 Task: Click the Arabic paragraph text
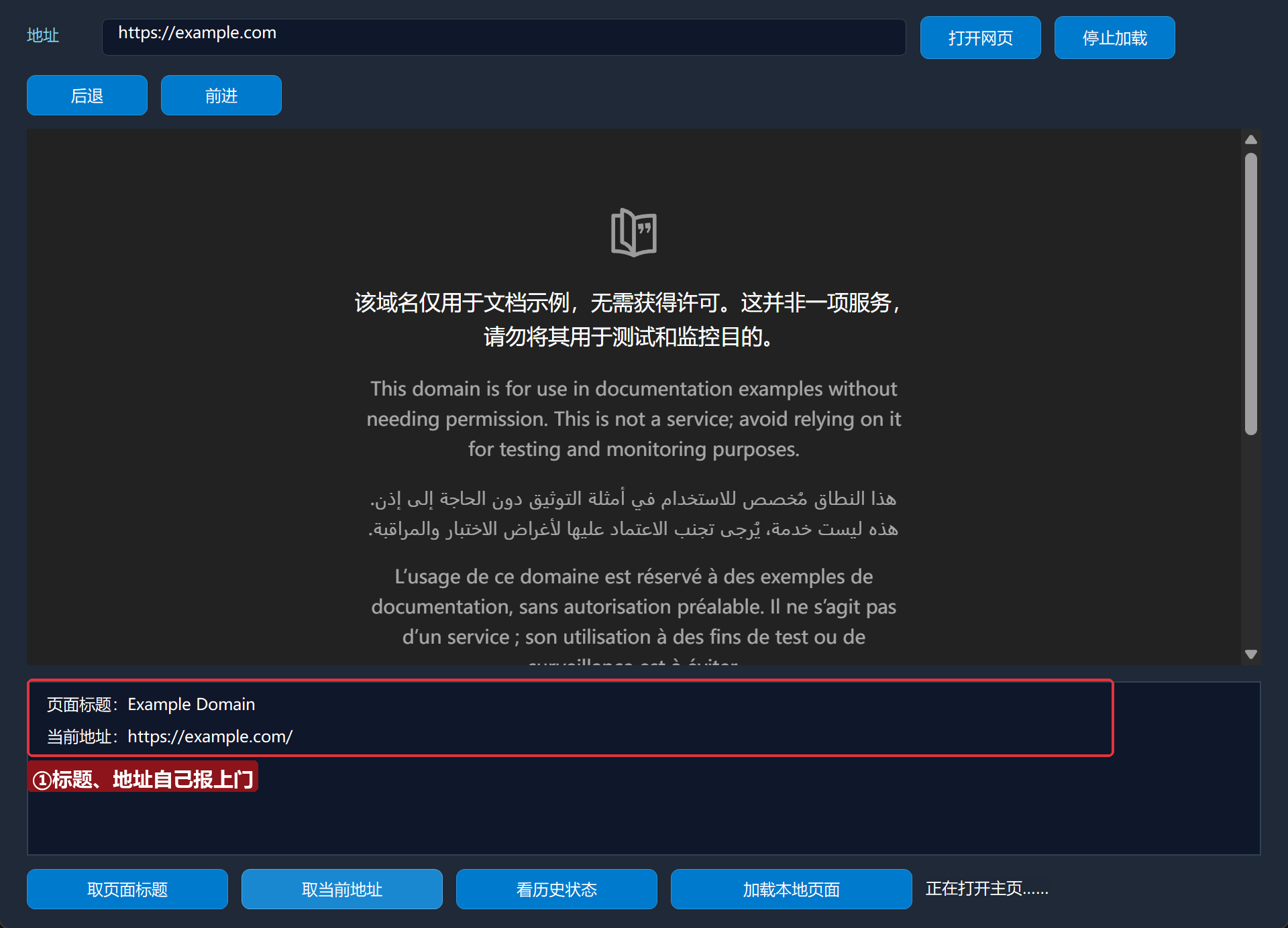tap(633, 514)
